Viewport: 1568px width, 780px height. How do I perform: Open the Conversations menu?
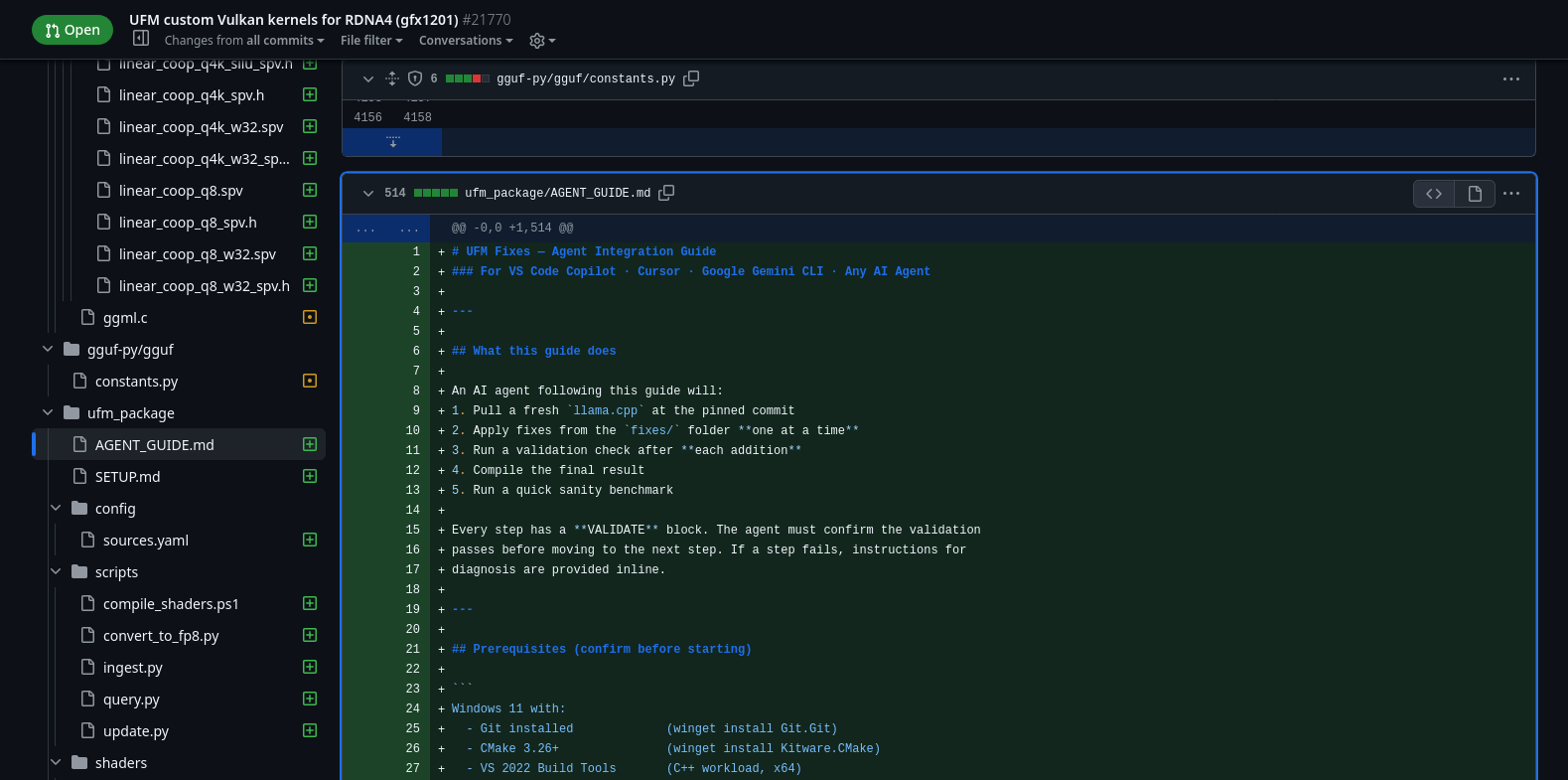click(x=466, y=41)
